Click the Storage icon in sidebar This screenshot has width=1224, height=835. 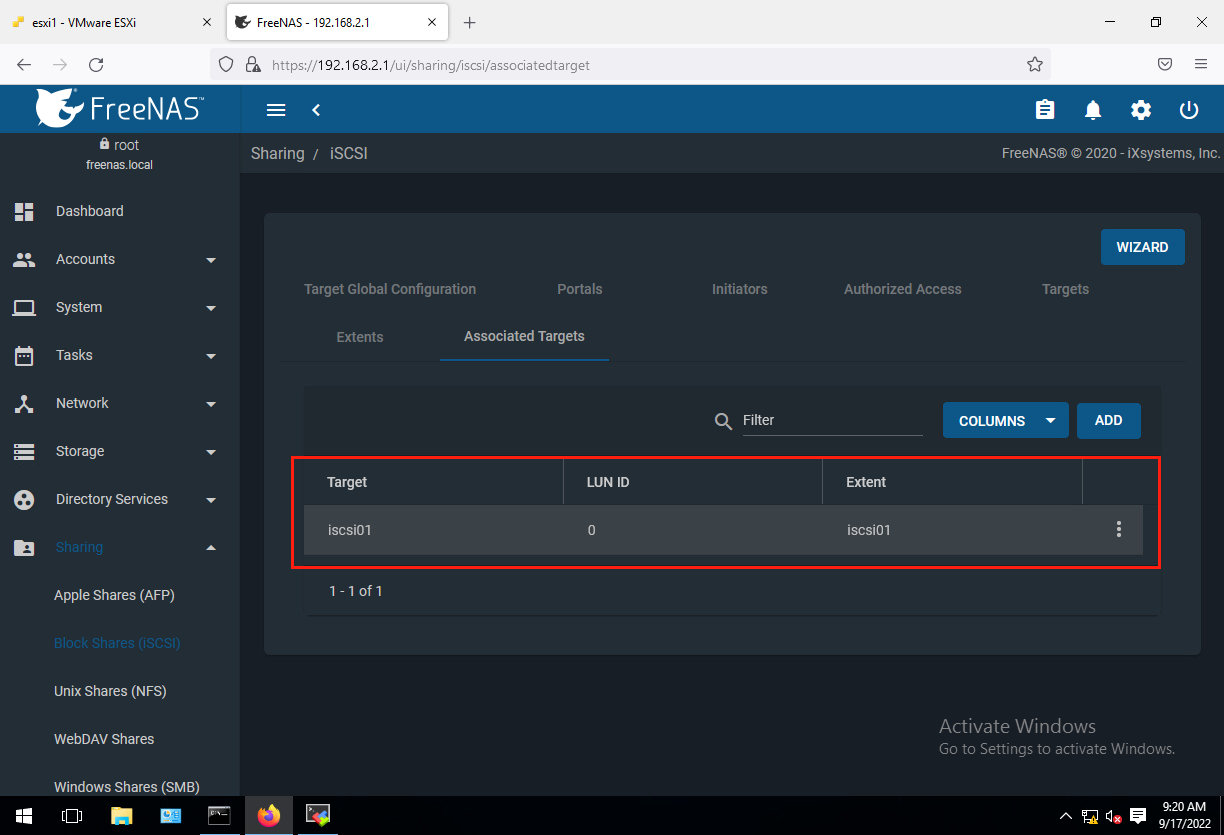tap(24, 451)
